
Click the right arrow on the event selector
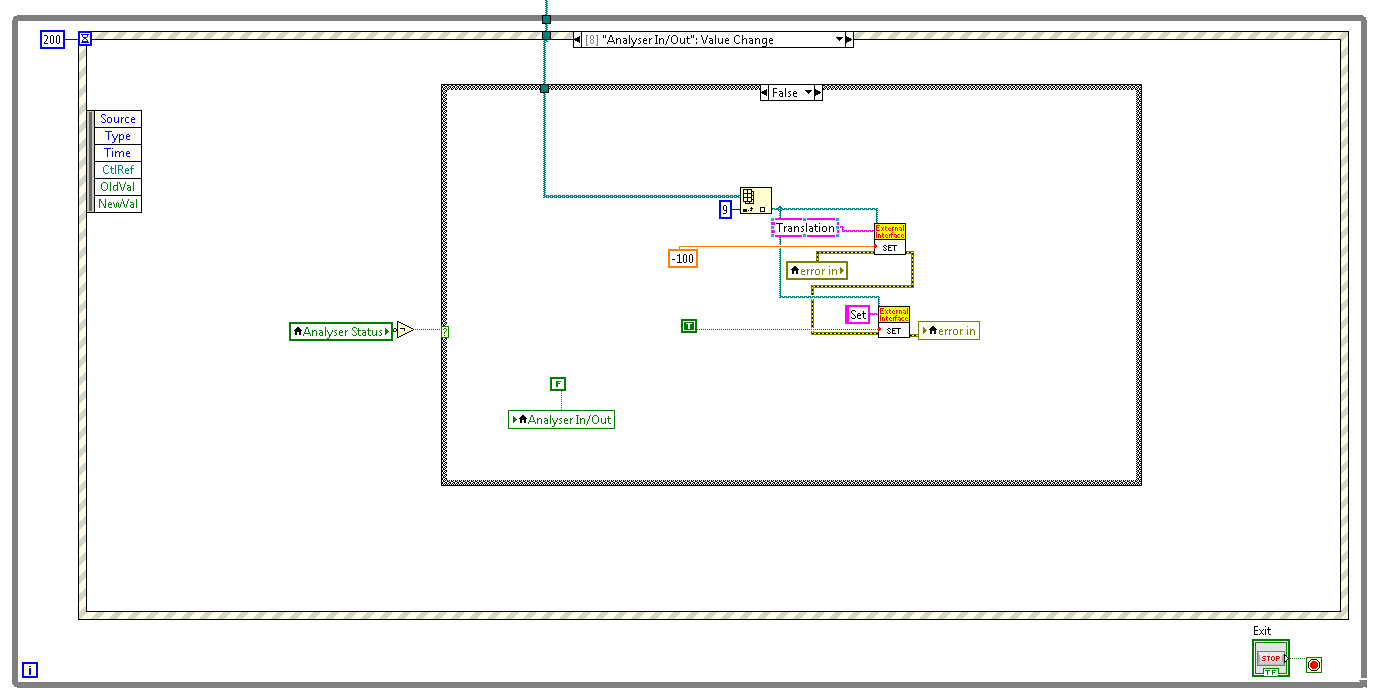(847, 39)
